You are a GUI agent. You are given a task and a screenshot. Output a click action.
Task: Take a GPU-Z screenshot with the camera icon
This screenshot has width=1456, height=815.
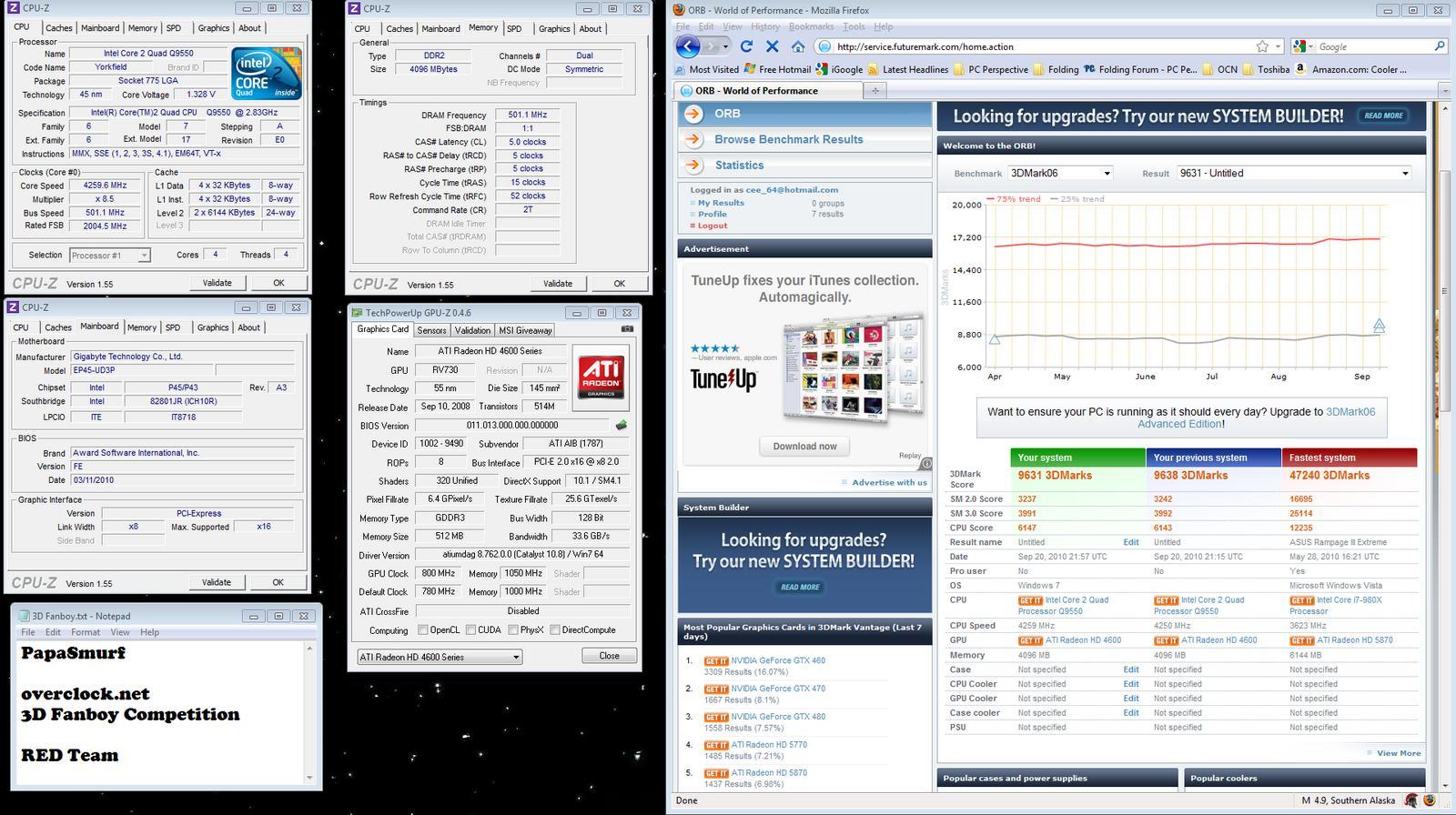coord(627,329)
